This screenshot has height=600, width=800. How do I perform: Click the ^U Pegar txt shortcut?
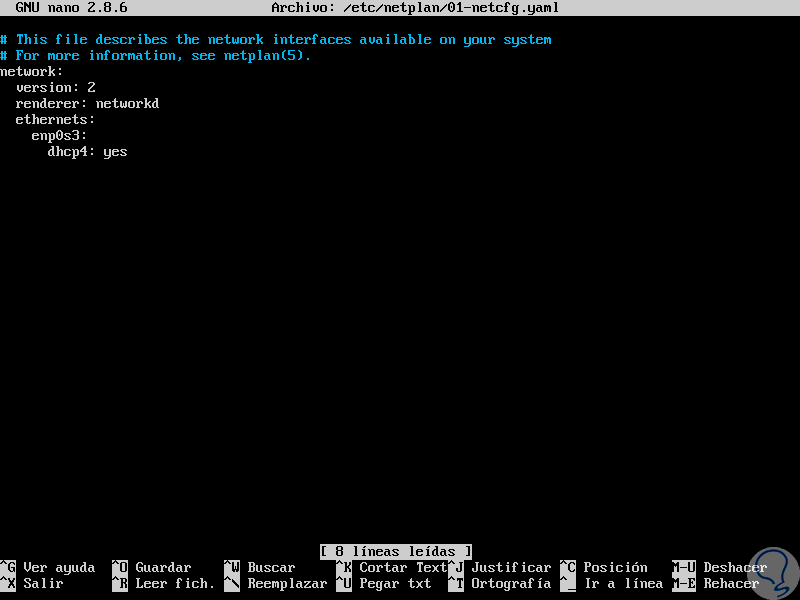point(384,583)
